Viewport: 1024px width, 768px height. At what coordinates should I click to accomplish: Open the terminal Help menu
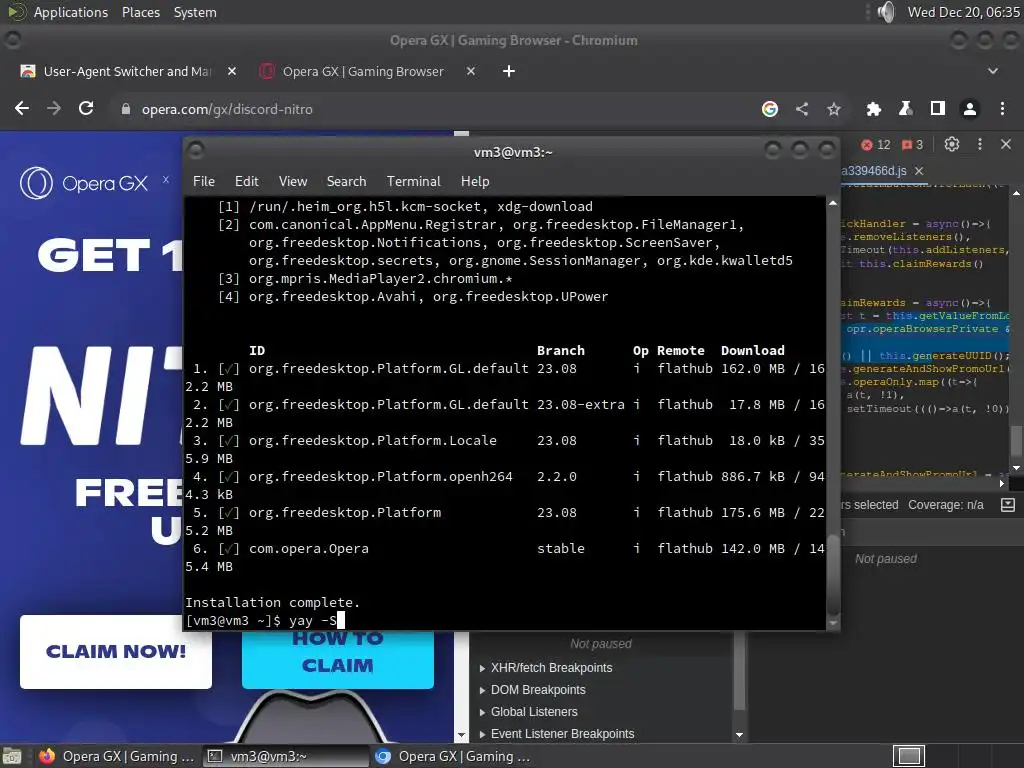coord(475,182)
